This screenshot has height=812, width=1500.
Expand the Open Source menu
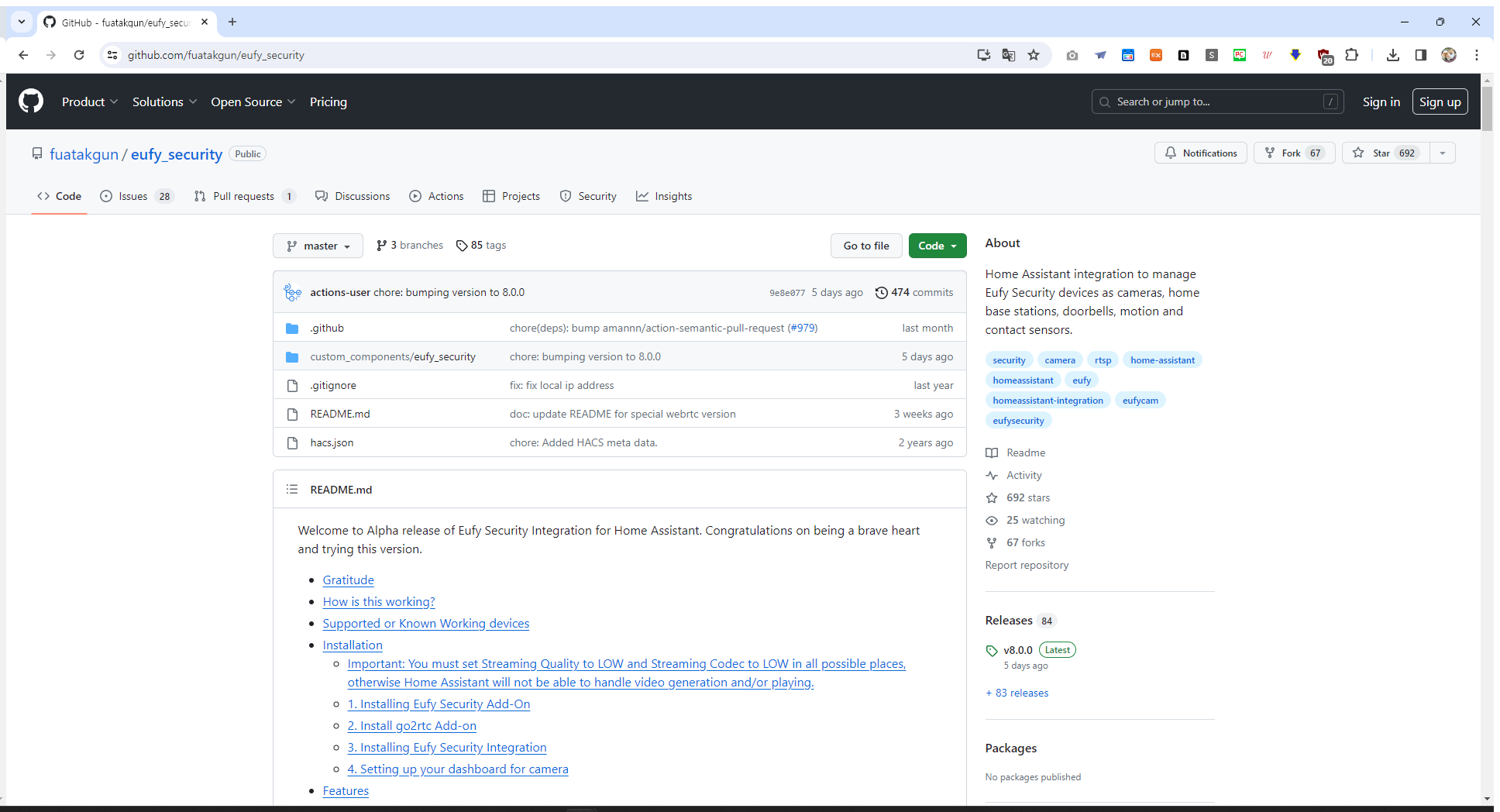tap(253, 101)
